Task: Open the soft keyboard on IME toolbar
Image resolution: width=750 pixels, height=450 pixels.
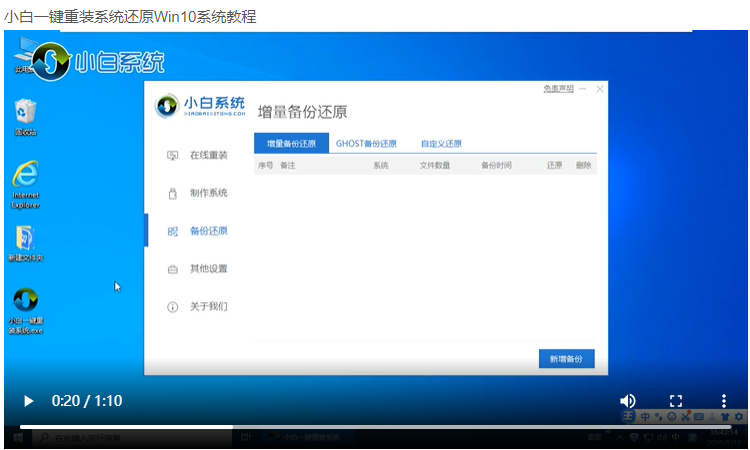Action: point(699,417)
